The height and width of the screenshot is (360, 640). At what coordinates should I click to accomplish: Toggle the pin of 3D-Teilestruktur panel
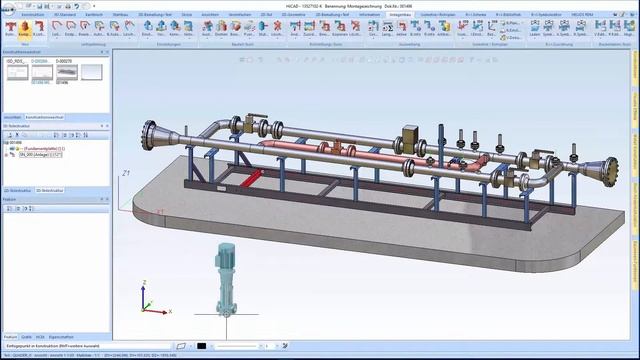(x=102, y=126)
